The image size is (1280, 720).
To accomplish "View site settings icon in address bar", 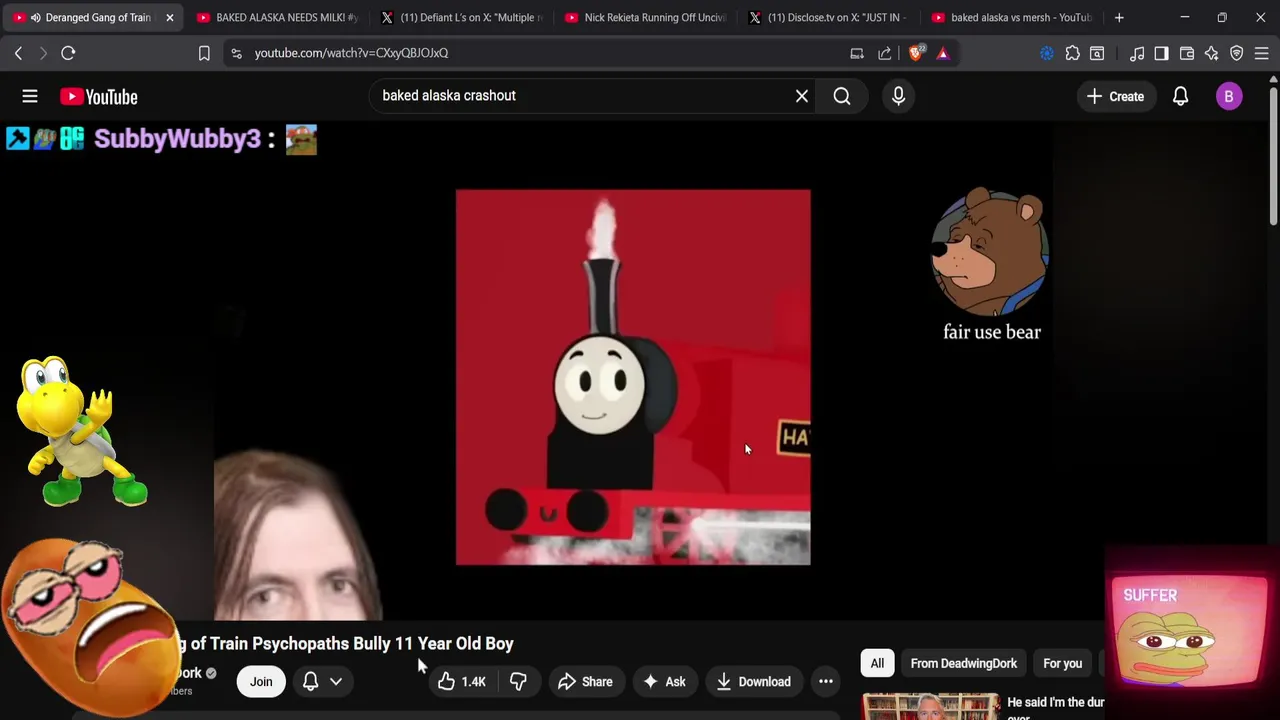I will click(x=236, y=53).
